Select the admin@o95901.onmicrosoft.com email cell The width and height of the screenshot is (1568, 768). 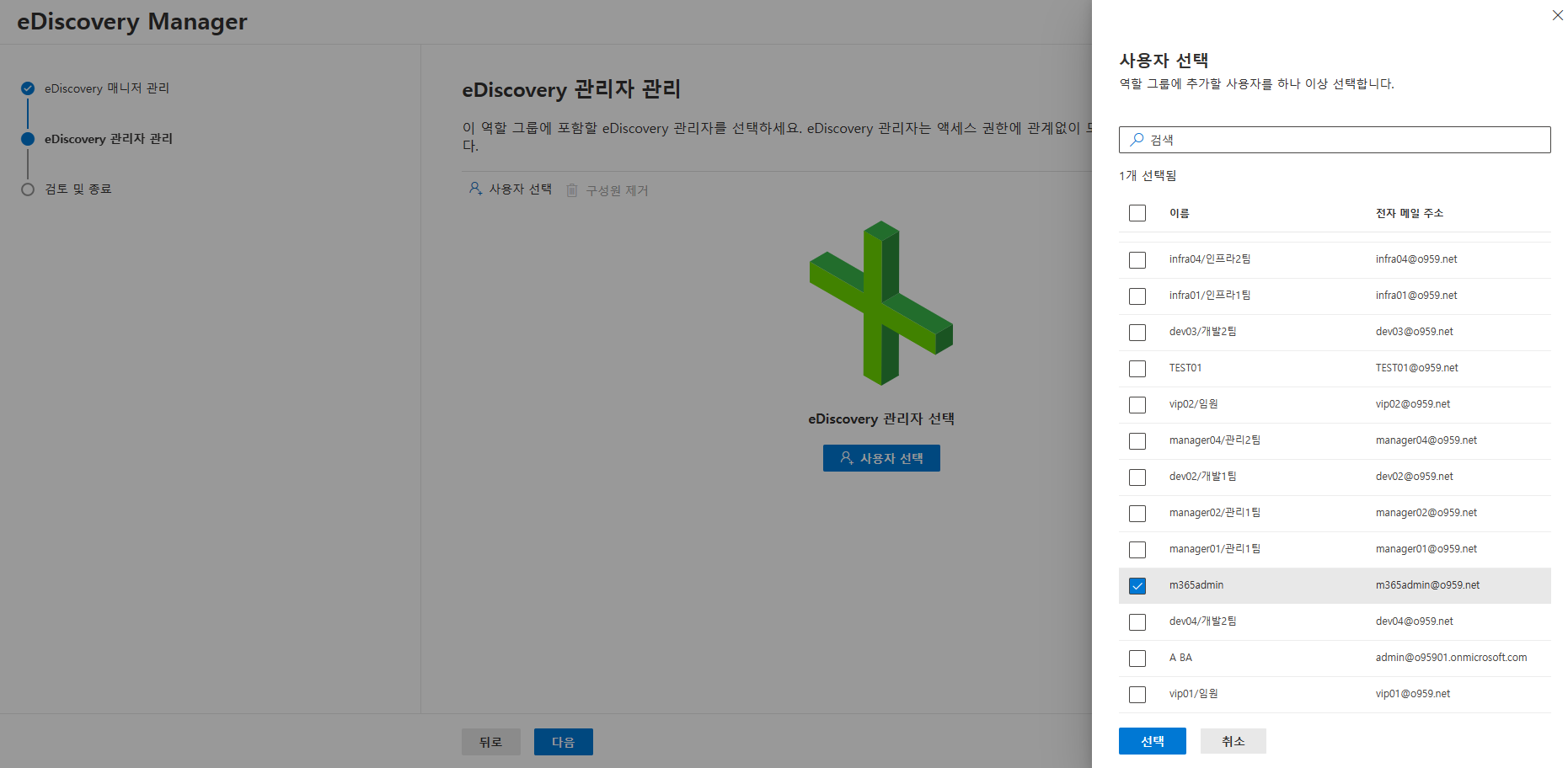pyautogui.click(x=1451, y=658)
